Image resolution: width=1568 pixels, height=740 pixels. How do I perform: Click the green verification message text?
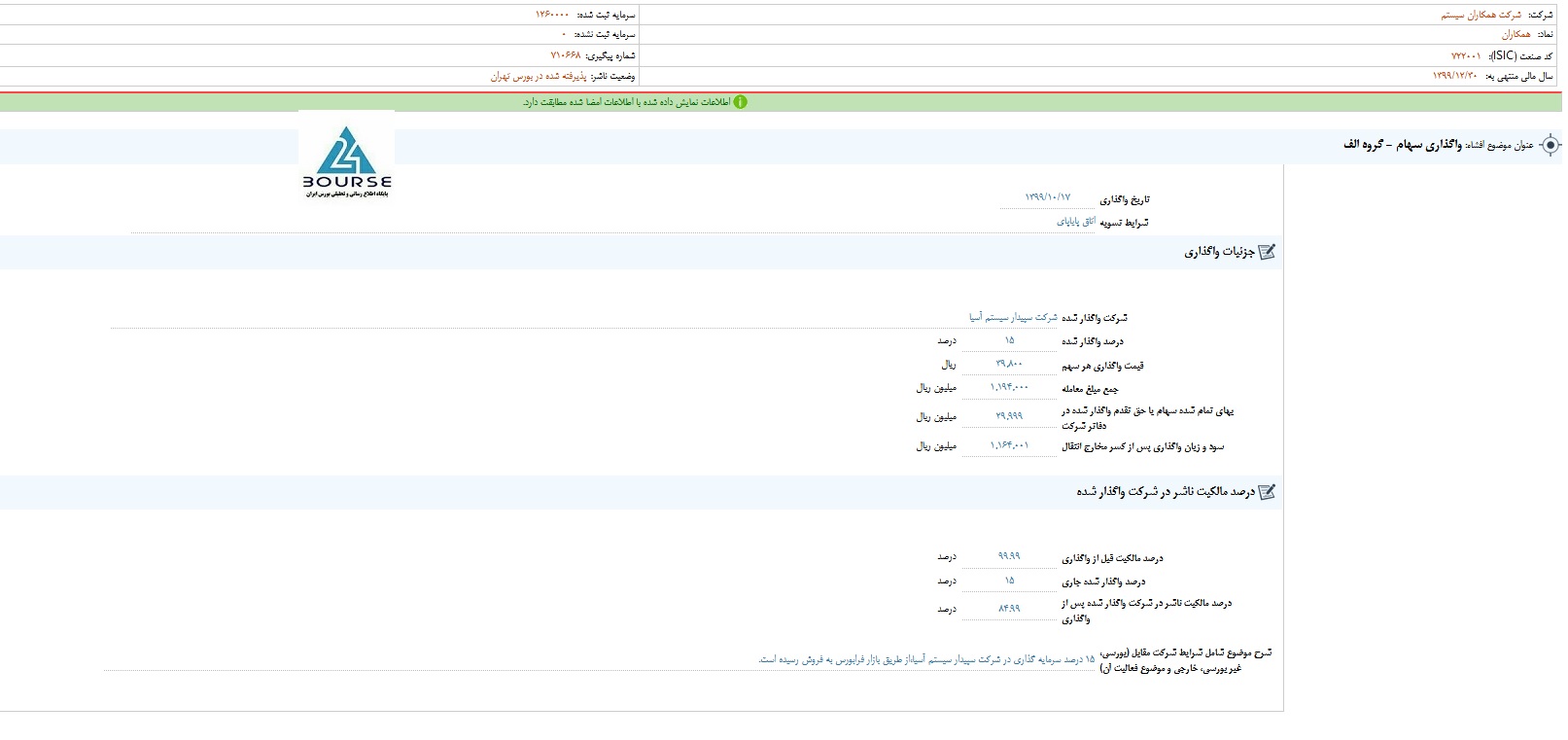[x=626, y=102]
